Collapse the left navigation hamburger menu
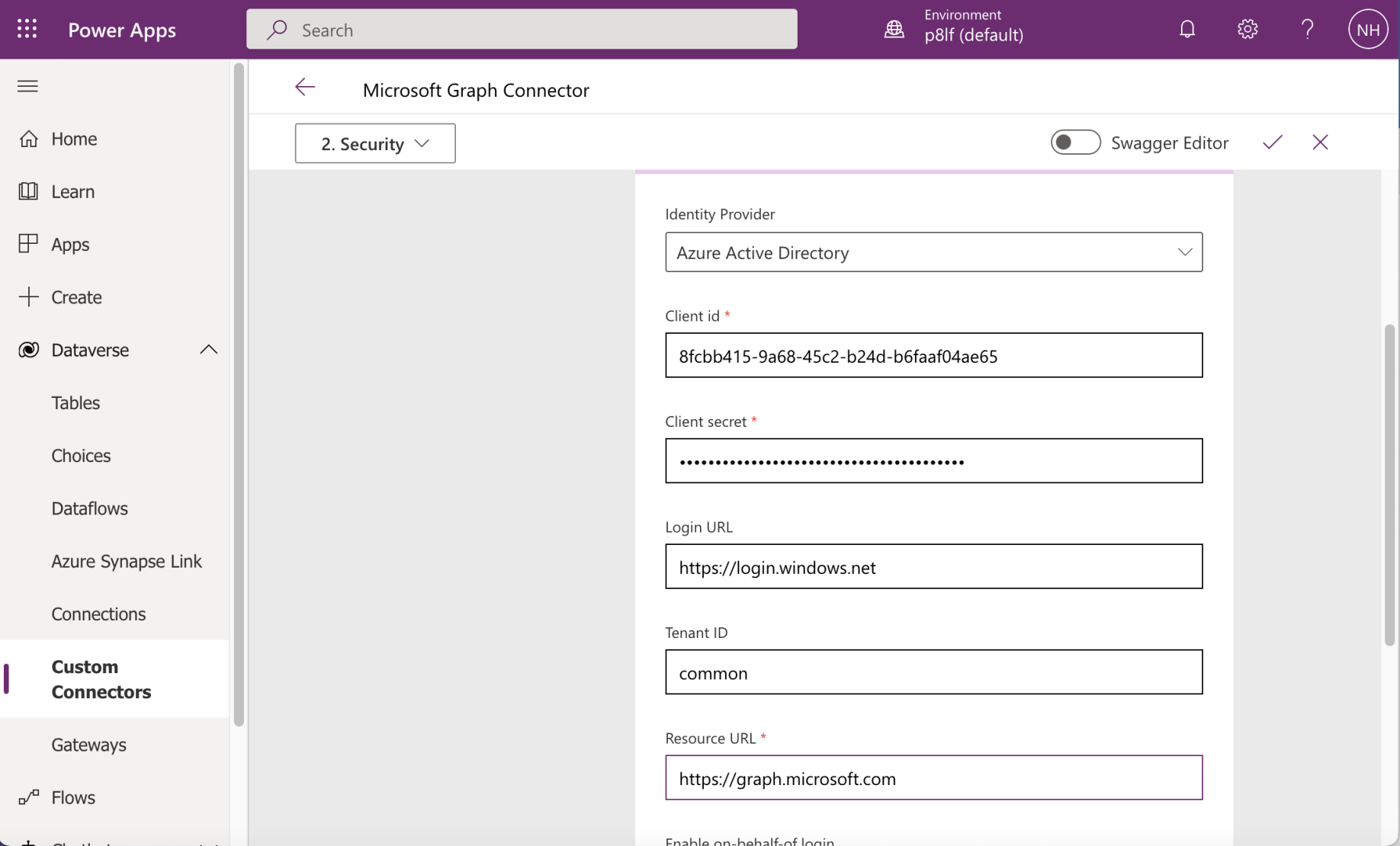The image size is (1400, 846). (27, 86)
